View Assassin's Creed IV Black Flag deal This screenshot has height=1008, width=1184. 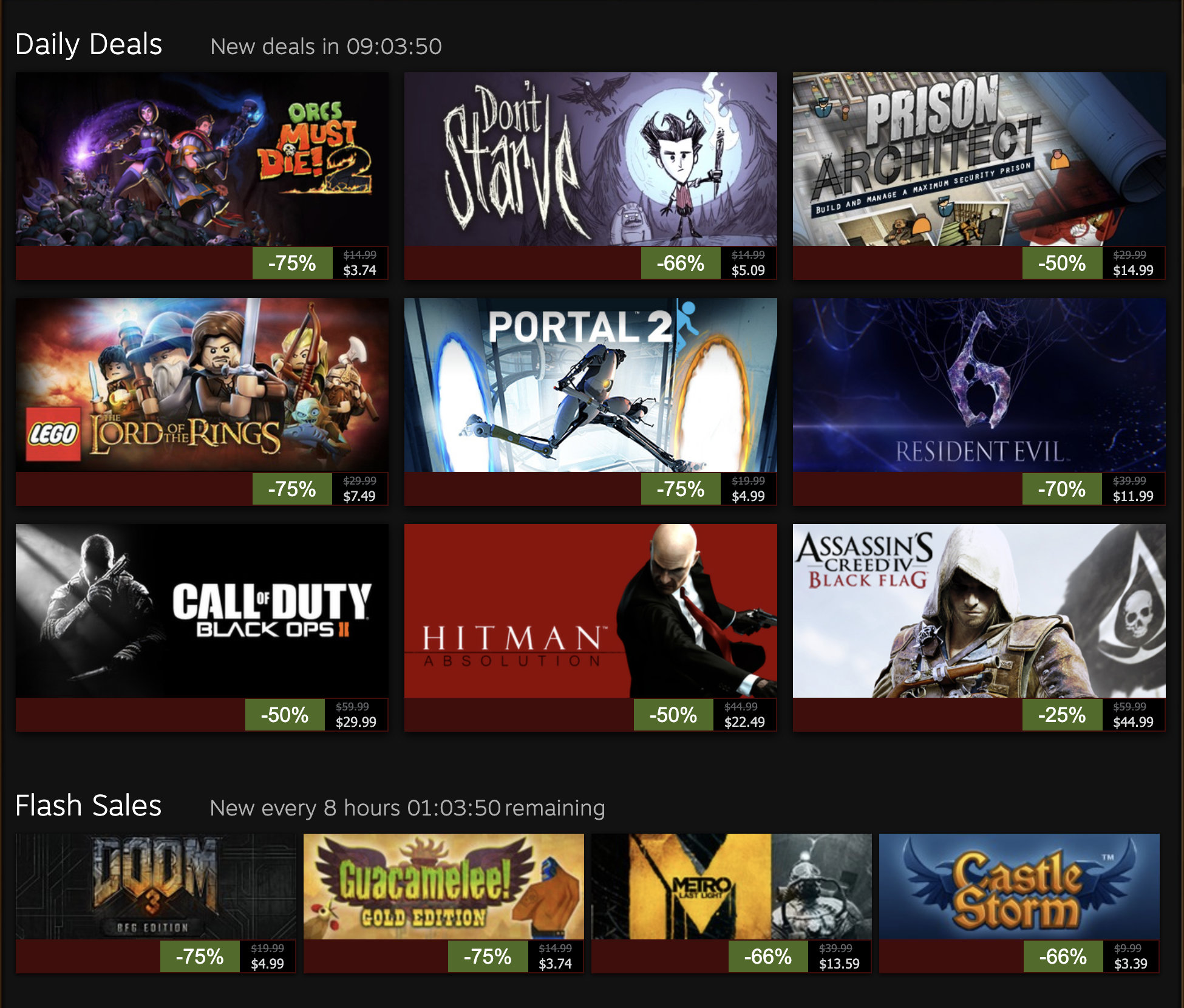coord(979,611)
